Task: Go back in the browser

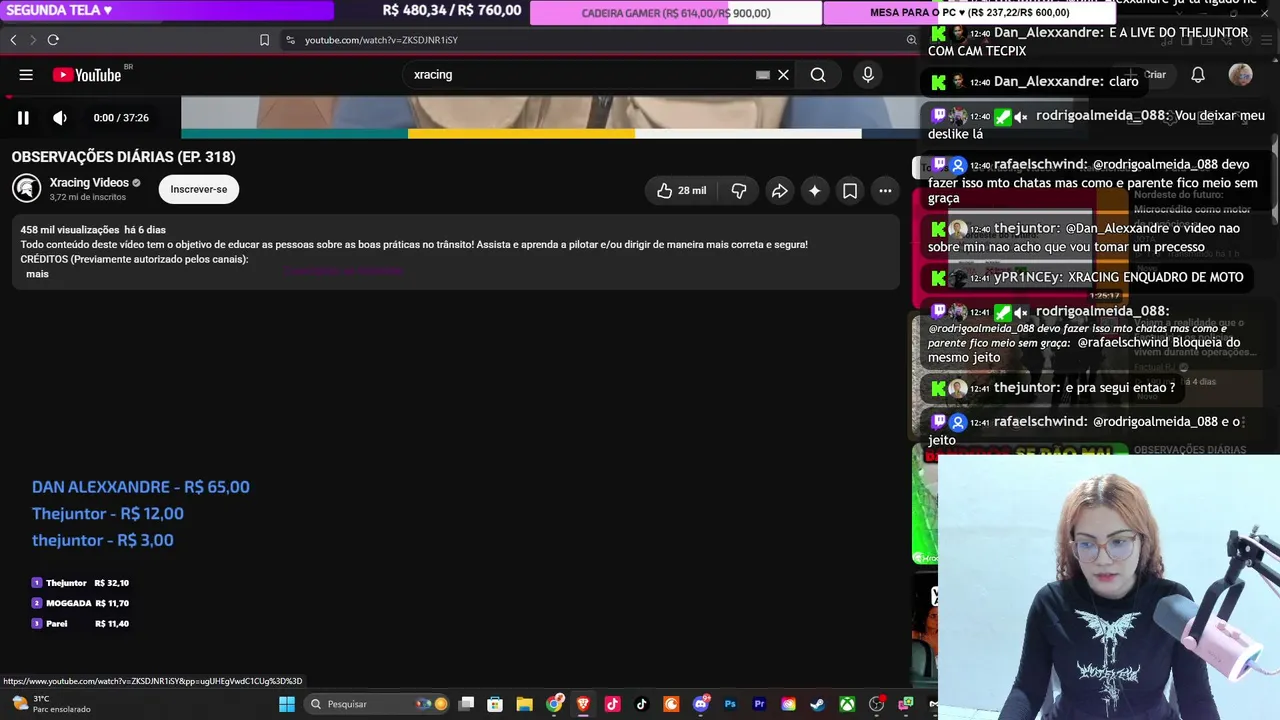Action: (x=13, y=40)
